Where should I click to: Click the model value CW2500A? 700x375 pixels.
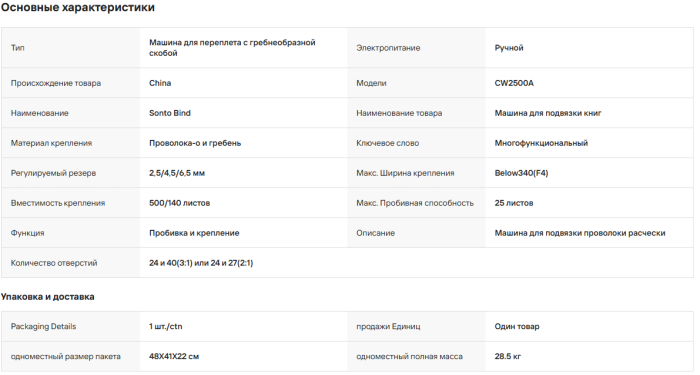514,83
